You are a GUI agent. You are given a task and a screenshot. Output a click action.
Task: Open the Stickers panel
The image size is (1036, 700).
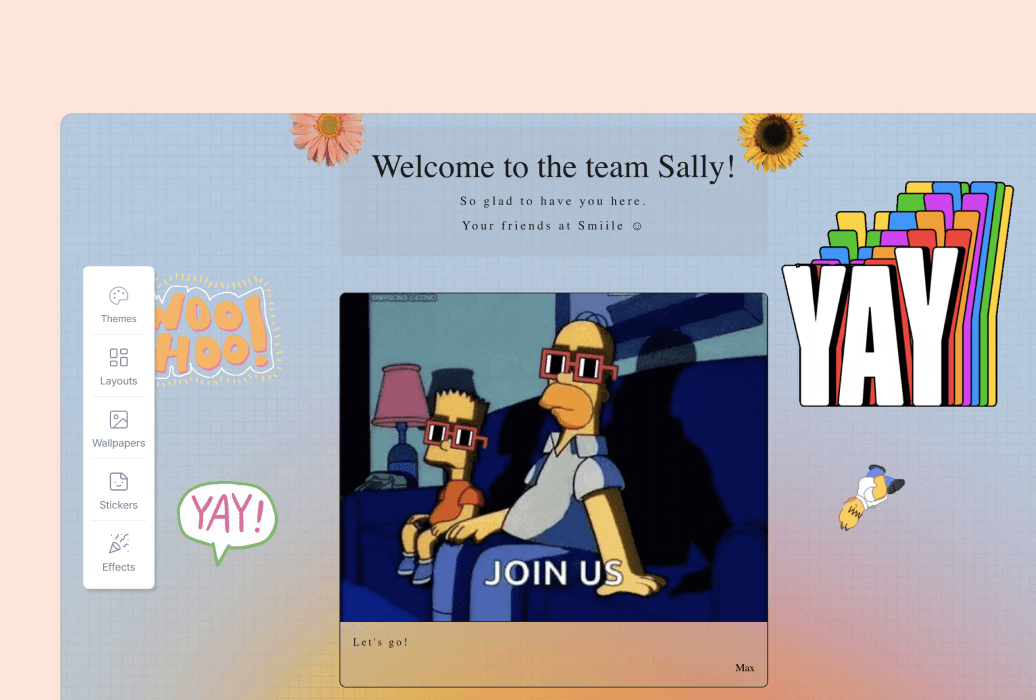point(118,491)
